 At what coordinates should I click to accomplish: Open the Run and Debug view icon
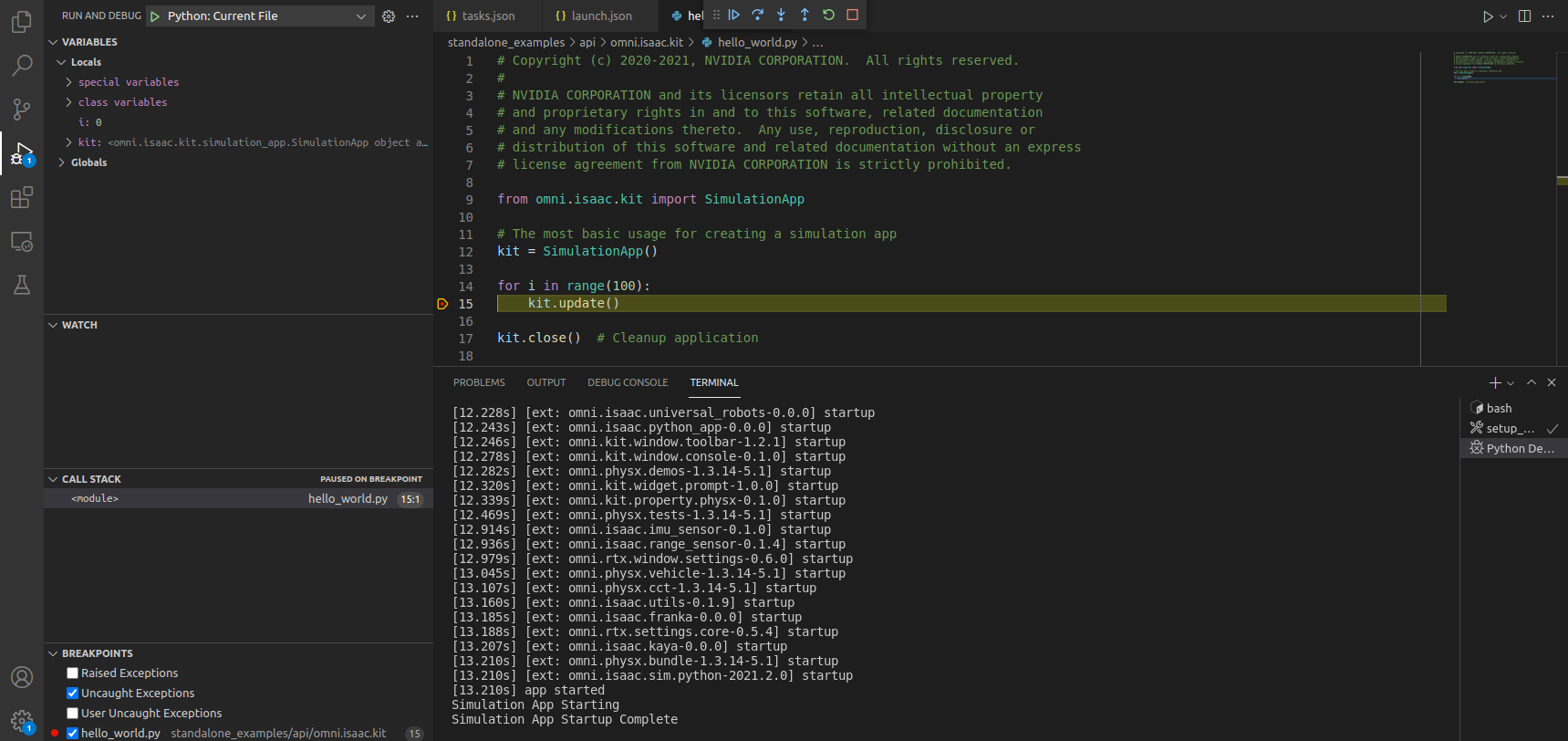point(22,153)
